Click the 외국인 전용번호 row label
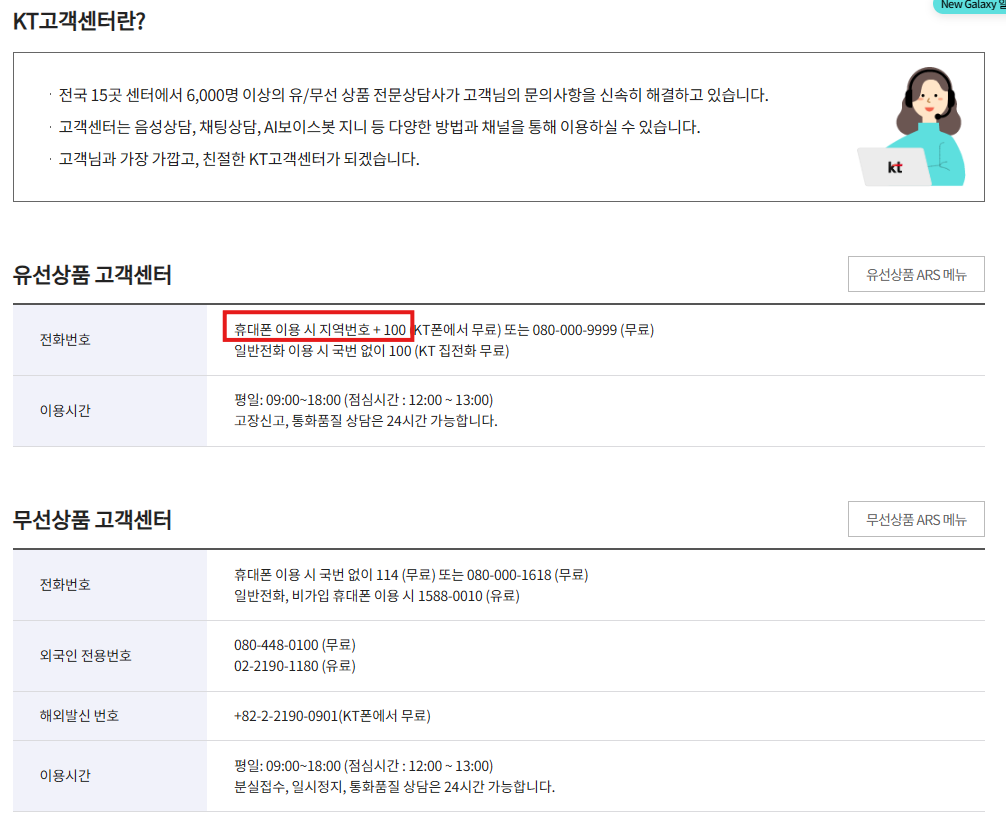The width and height of the screenshot is (1006, 836). coord(85,656)
